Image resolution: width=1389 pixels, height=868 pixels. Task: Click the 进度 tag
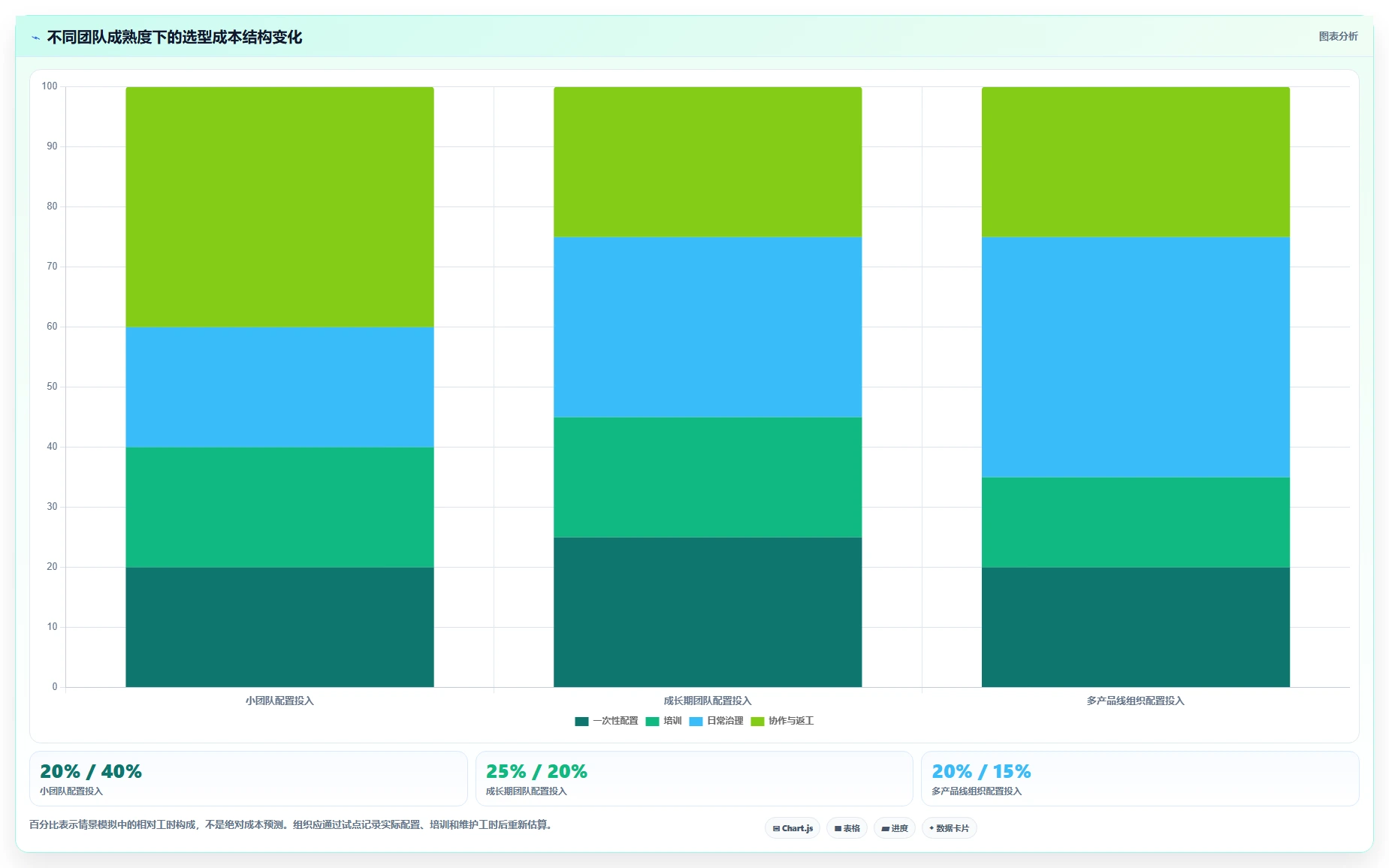[x=894, y=828]
